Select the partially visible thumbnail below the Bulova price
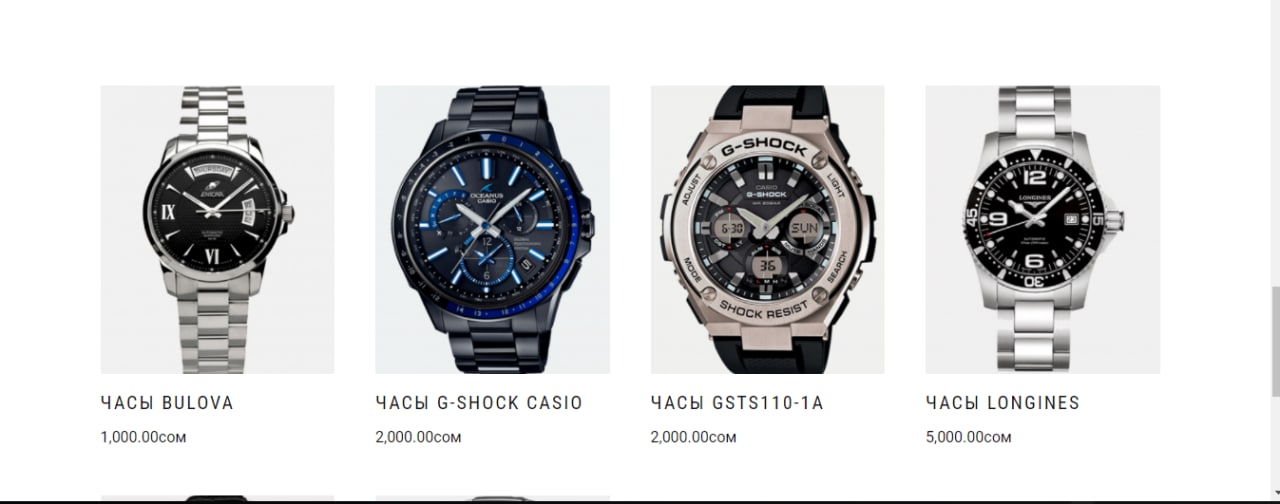This screenshot has height=504, width=1280. [x=217, y=497]
